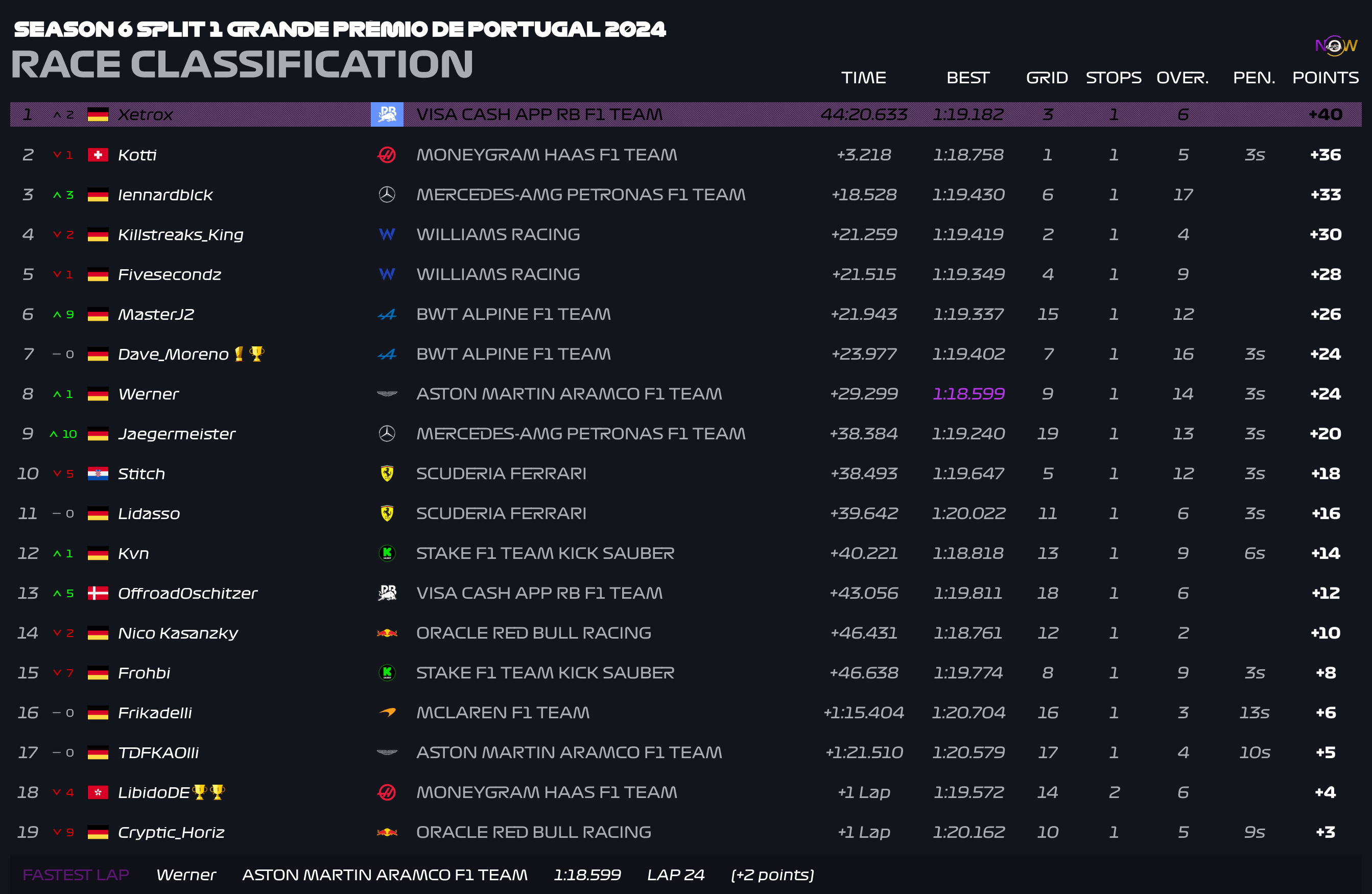
Task: Click the Mercedes star logo beside Jaegermeister
Action: point(387,433)
